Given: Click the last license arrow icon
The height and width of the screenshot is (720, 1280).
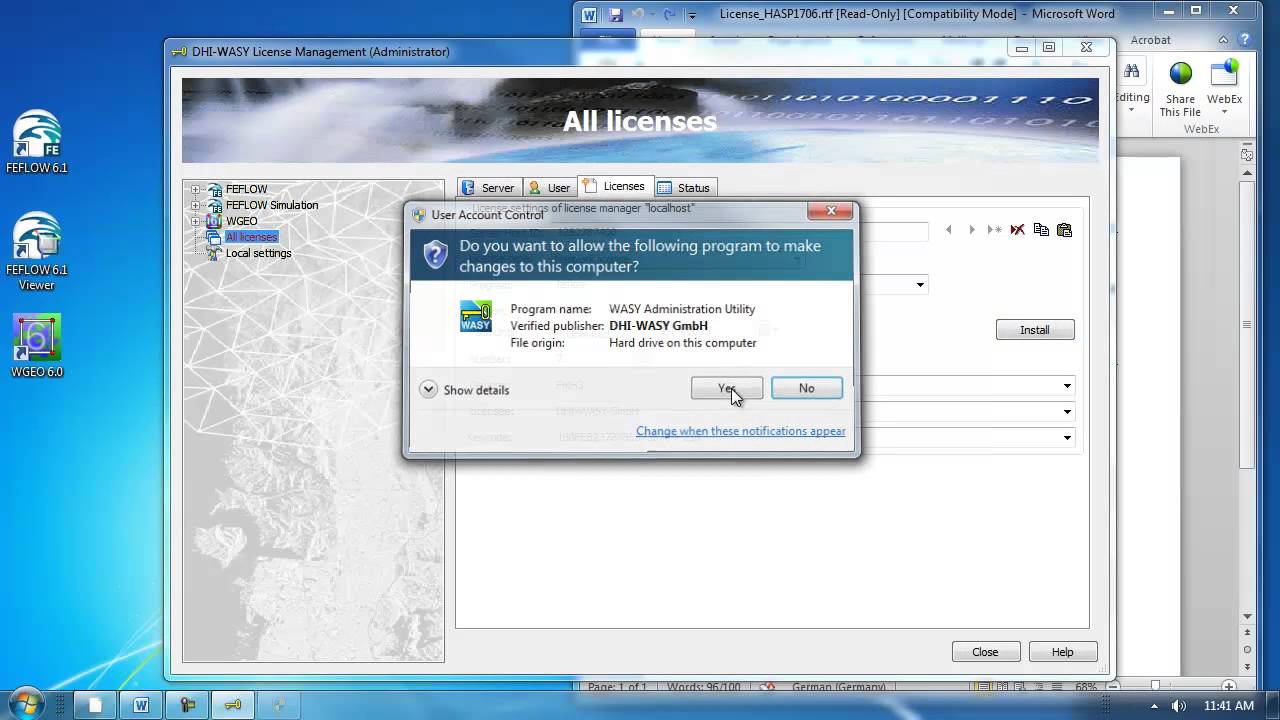Looking at the screenshot, I should (x=994, y=230).
